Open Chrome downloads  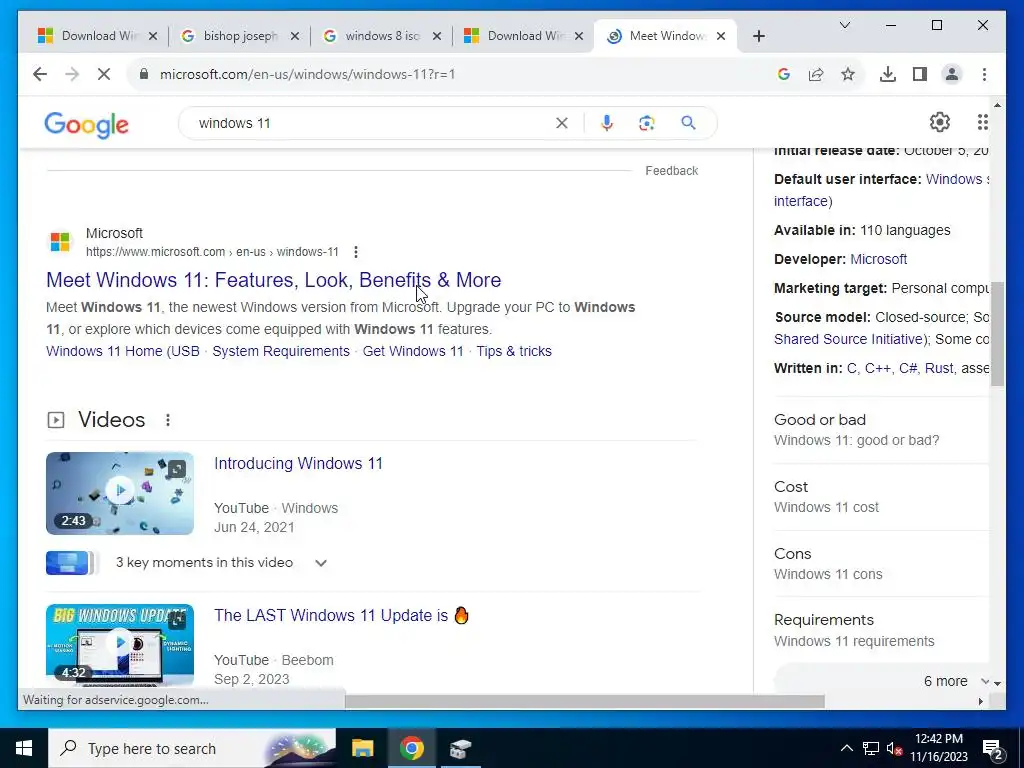click(888, 74)
